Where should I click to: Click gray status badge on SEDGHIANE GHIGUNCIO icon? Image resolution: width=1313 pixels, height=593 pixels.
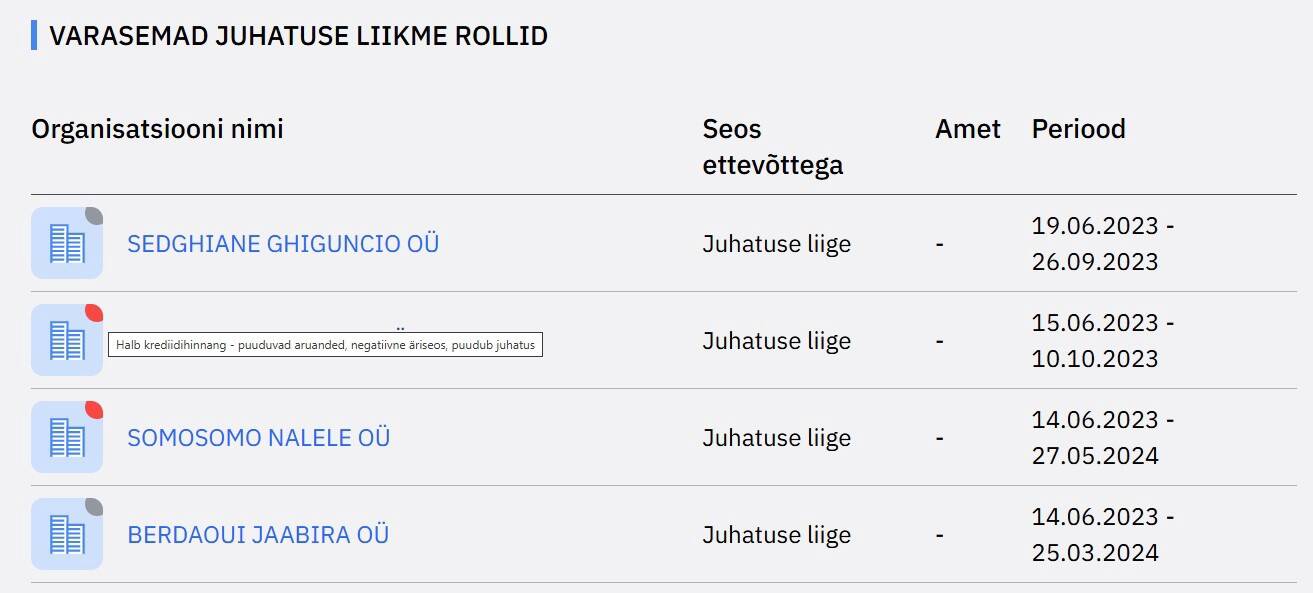pos(94,215)
